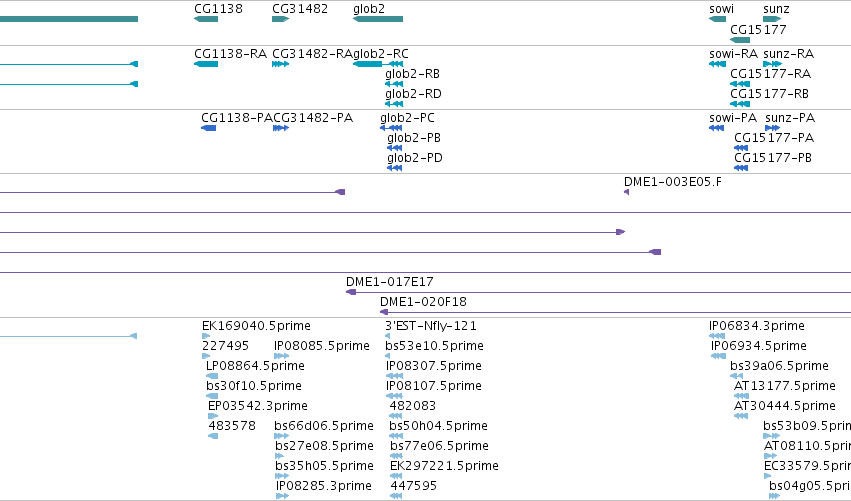Select the bs30f10.5prime EST
Image resolution: width=851 pixels, height=501 pixels.
(253, 386)
